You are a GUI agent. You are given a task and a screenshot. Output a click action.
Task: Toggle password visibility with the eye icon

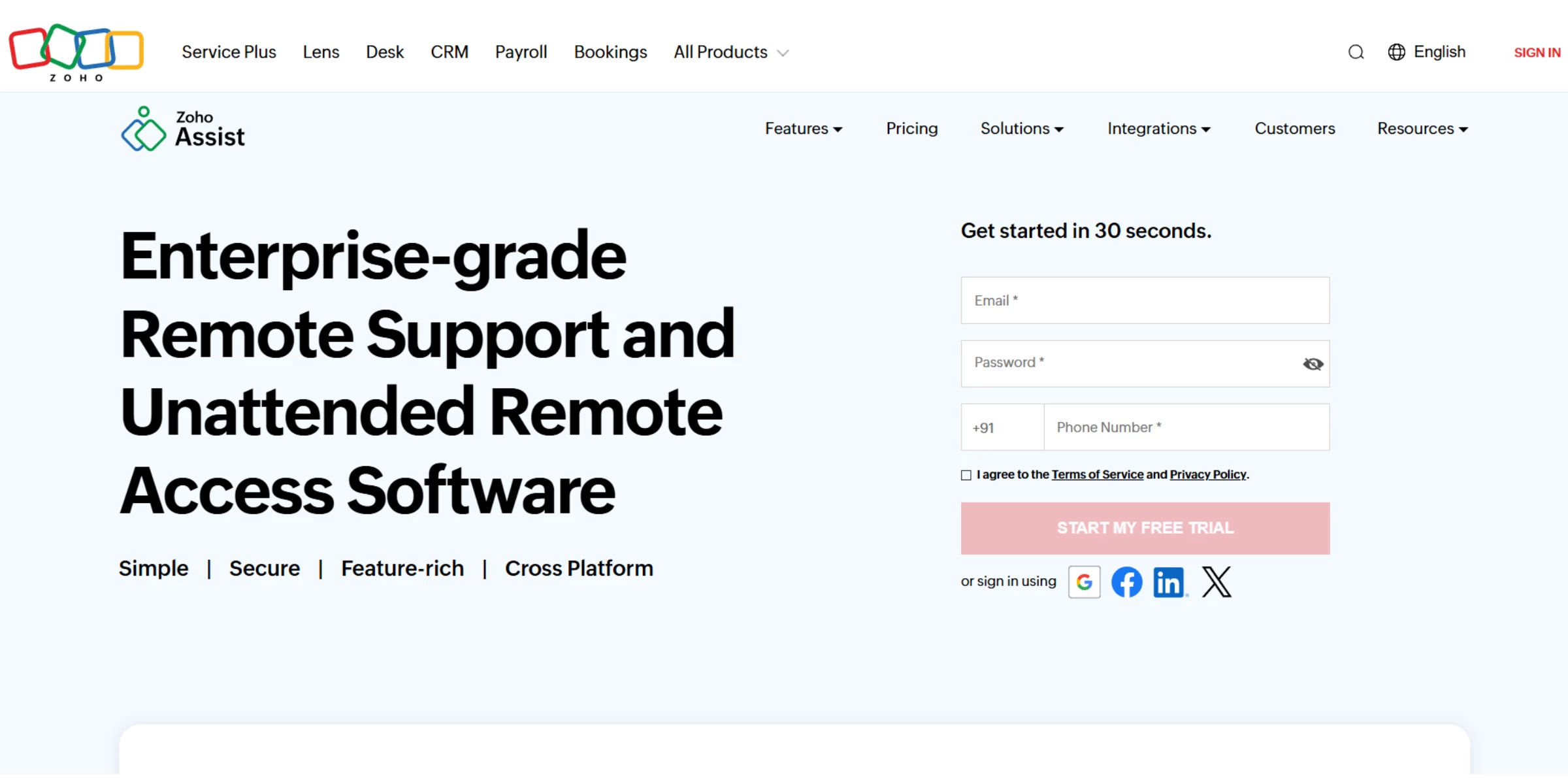[x=1313, y=364]
